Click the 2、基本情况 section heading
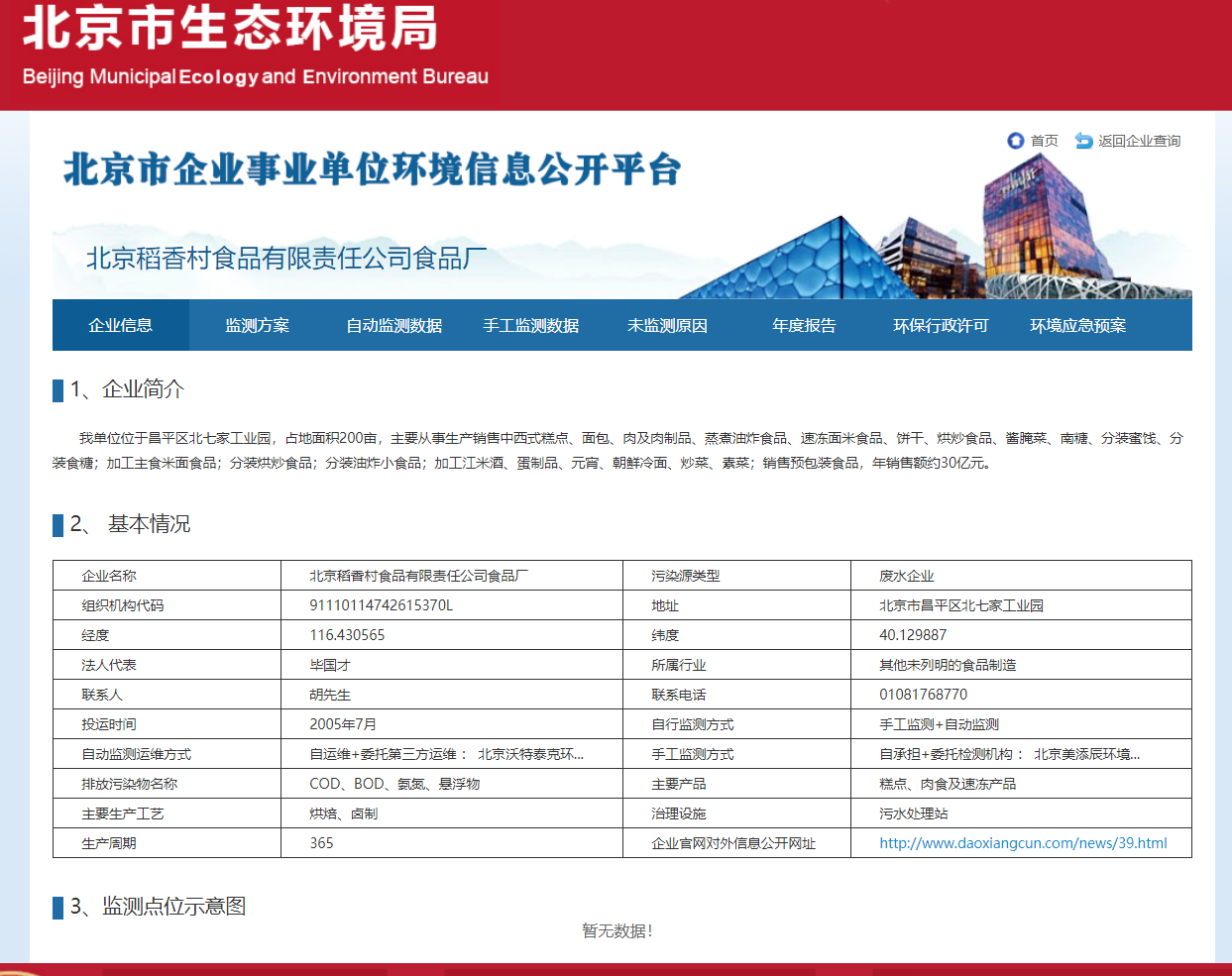 click(130, 524)
